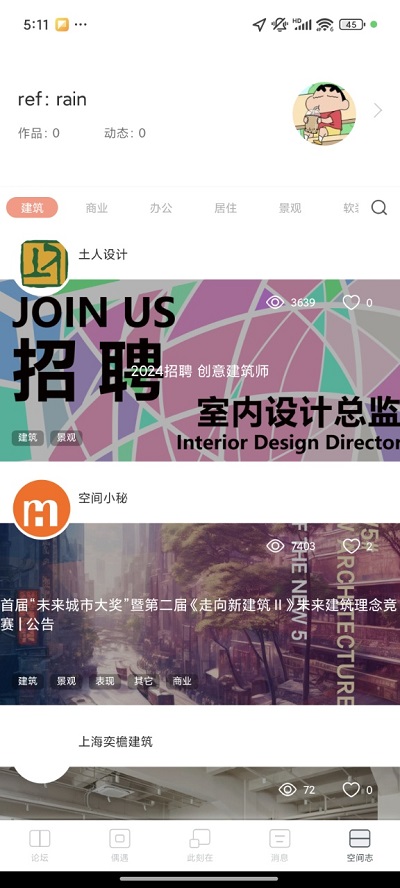
Task: Expand profile via the right chevron arrow
Action: tap(378, 111)
